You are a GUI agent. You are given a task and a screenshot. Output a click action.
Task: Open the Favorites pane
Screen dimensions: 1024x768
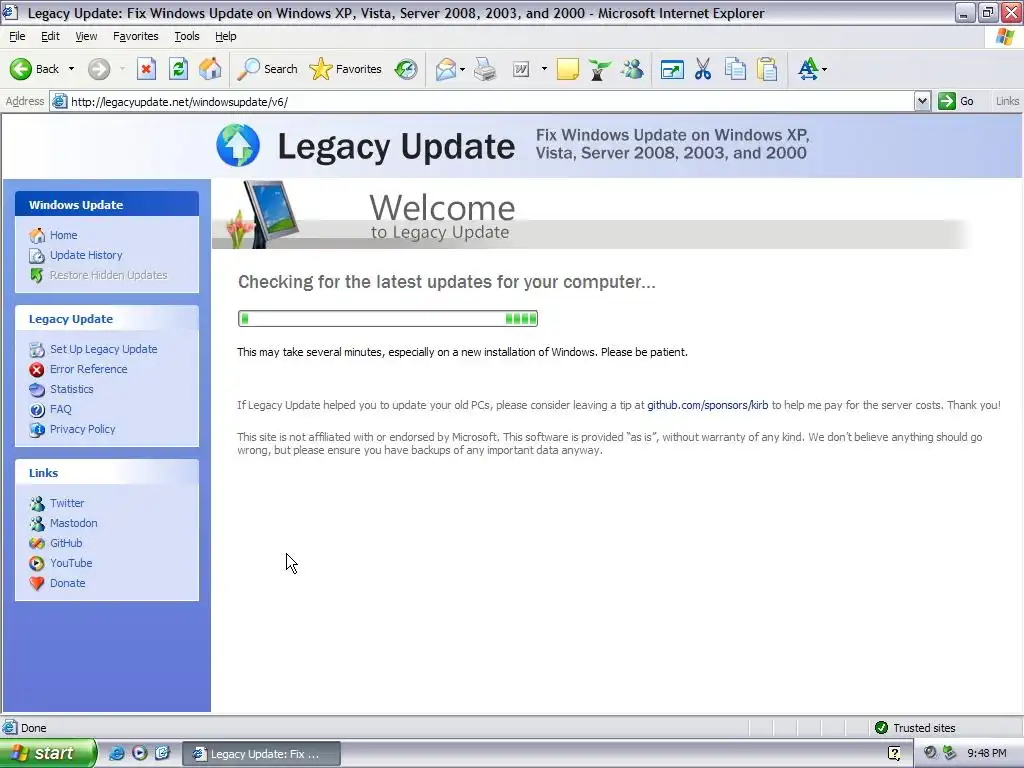point(345,69)
